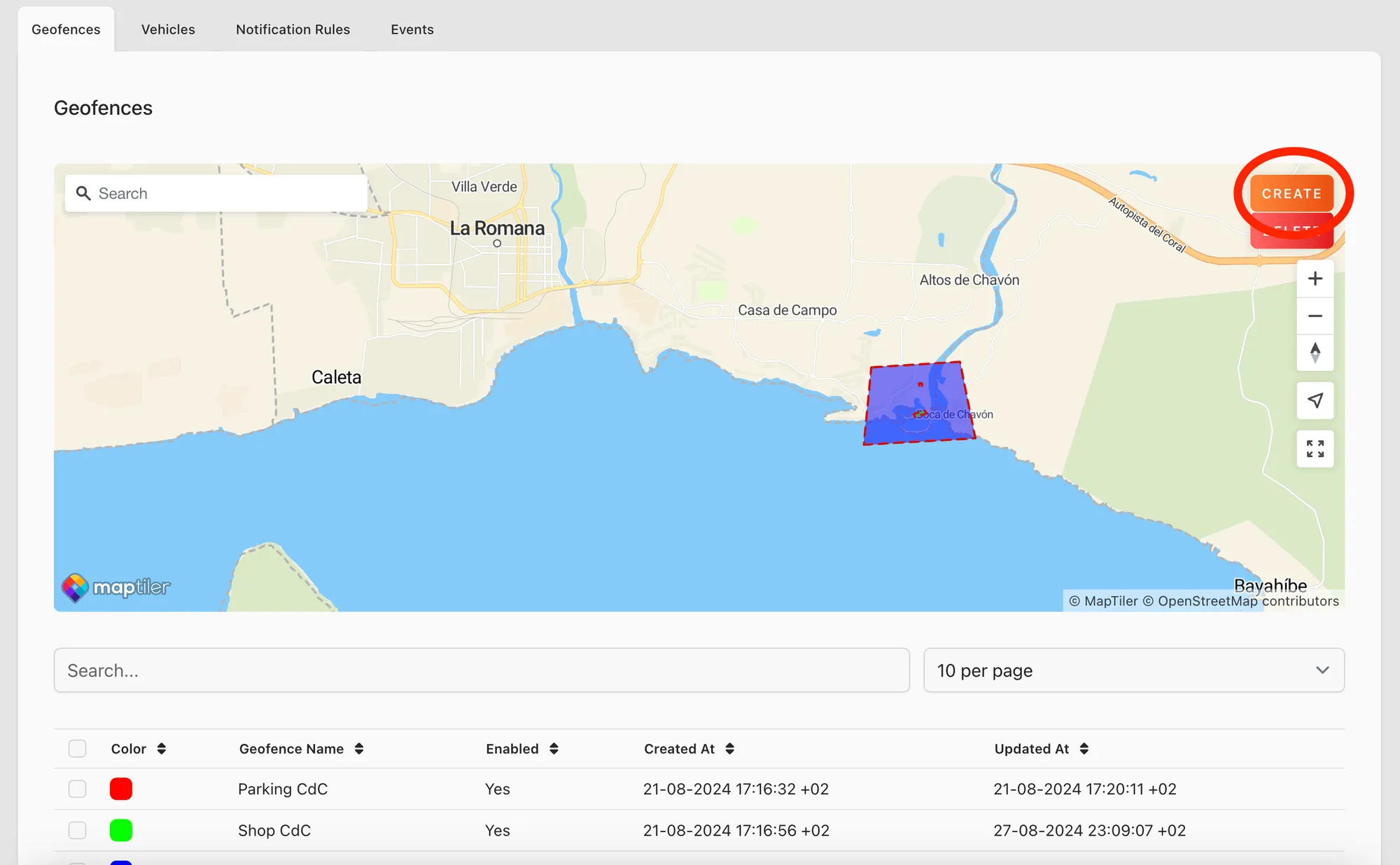Image resolution: width=1400 pixels, height=865 pixels.
Task: Sort by Created At column arrows
Action: (729, 749)
